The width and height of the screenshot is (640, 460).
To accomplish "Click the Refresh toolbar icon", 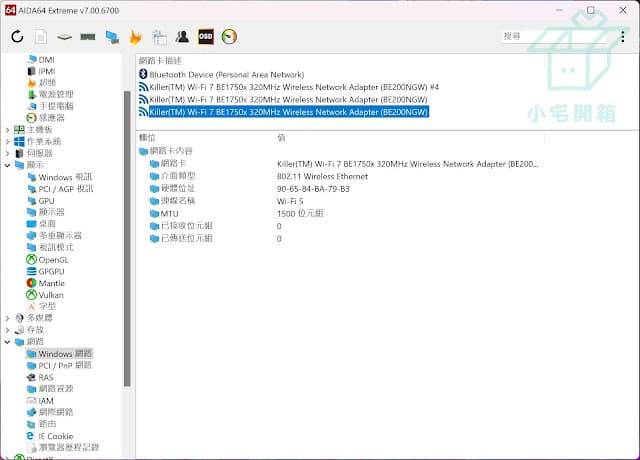I will tap(18, 37).
